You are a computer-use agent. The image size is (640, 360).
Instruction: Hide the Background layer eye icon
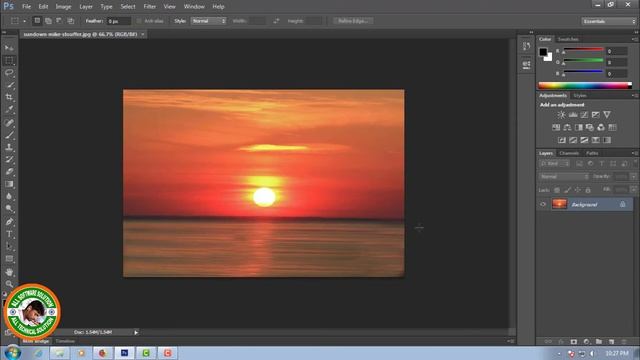pyautogui.click(x=543, y=204)
